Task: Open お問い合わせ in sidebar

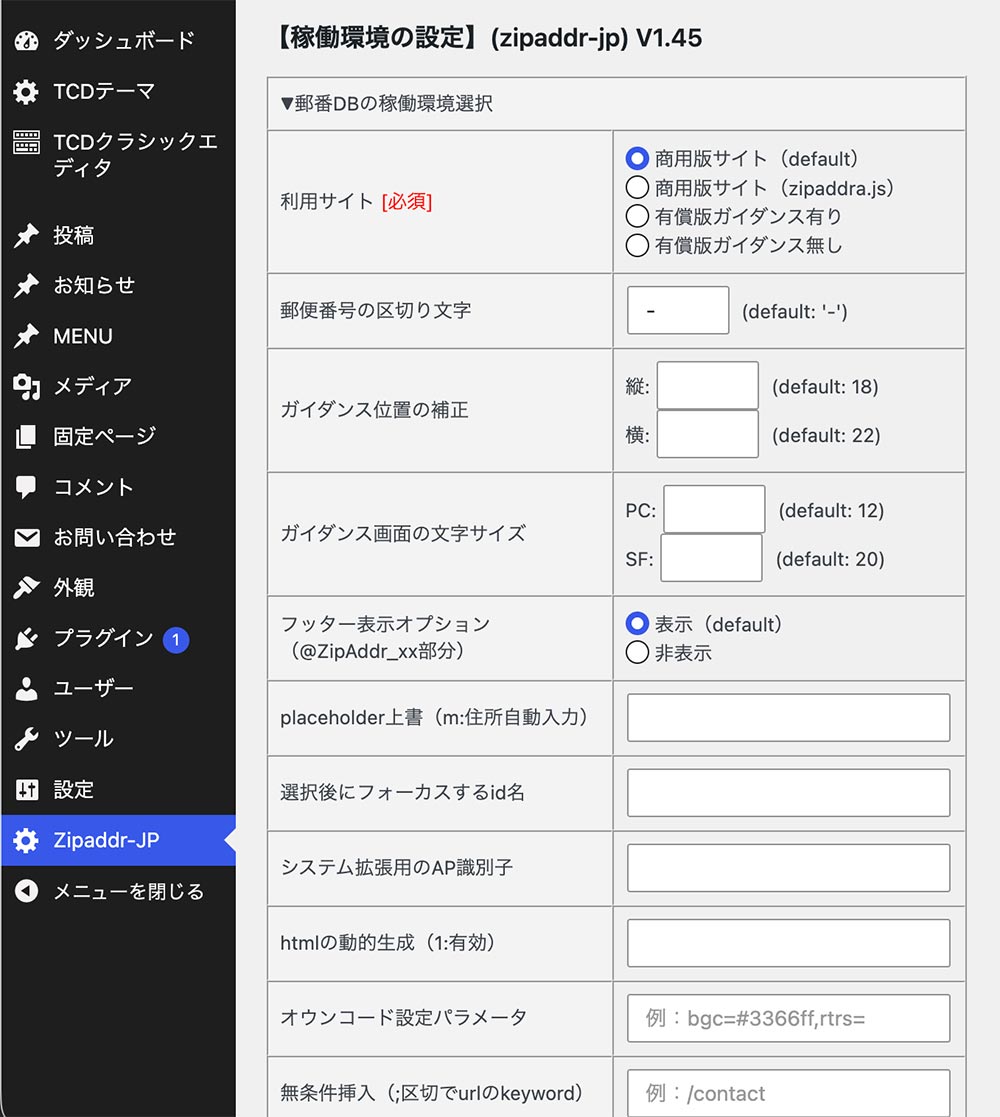Action: coord(118,538)
